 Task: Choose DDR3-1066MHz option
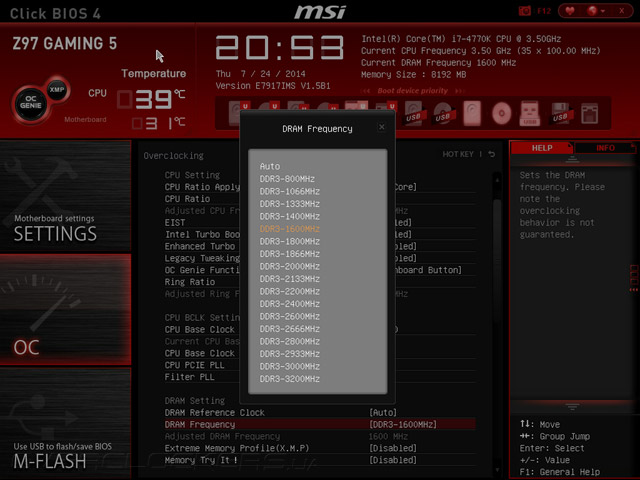pos(289,191)
